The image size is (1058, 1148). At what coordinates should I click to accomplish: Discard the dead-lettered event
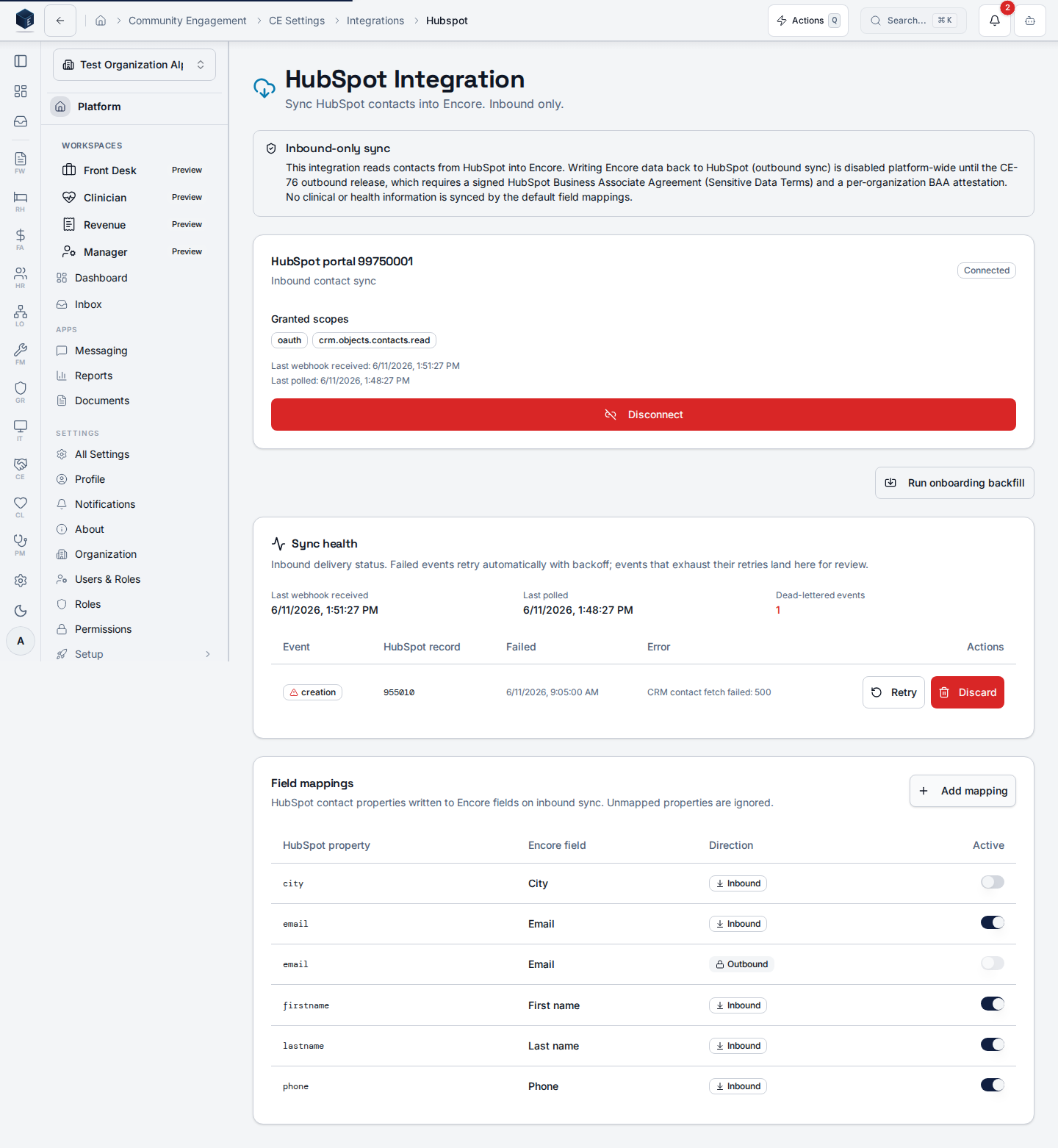(x=968, y=692)
